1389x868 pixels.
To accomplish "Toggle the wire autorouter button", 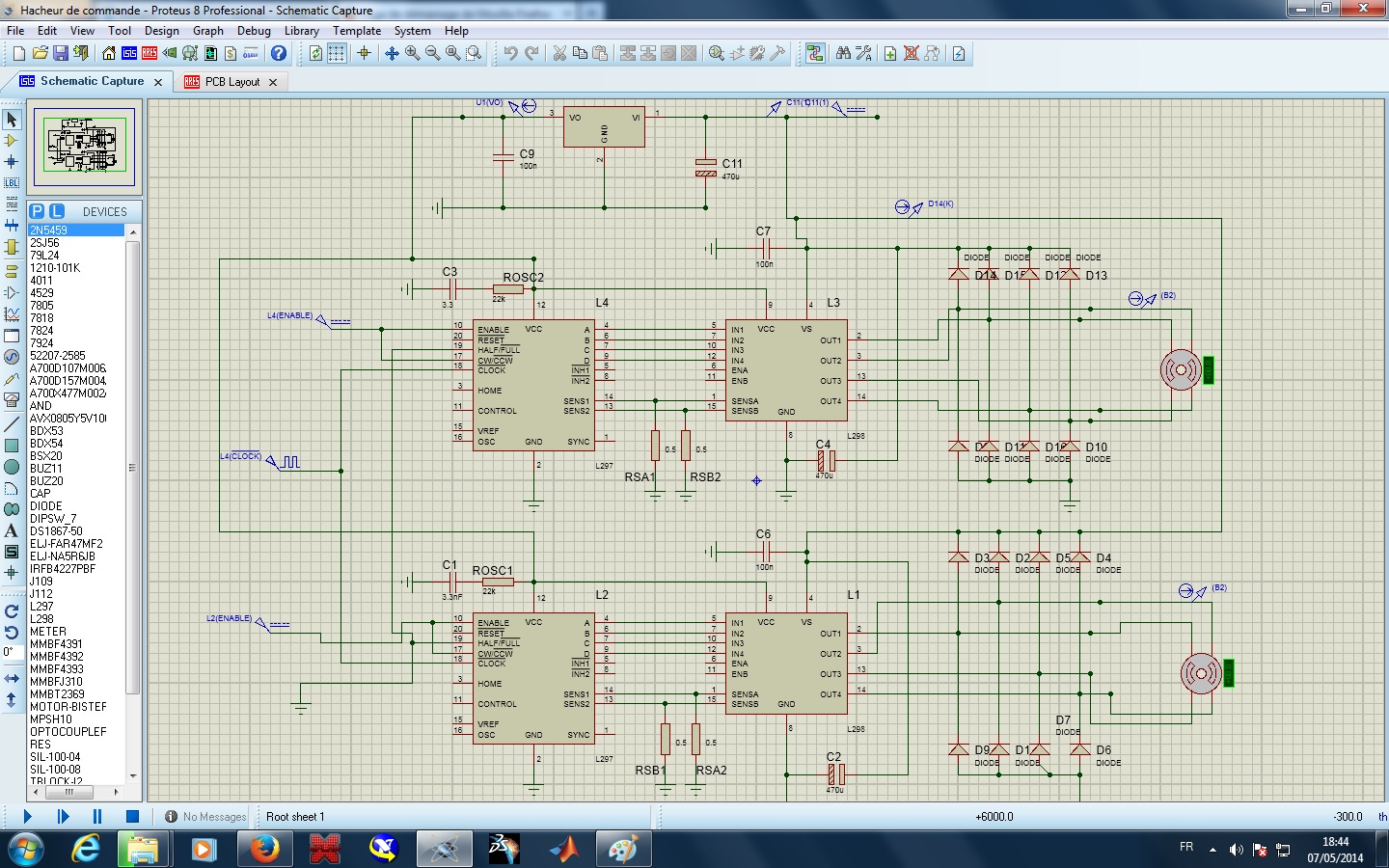I will 815,54.
